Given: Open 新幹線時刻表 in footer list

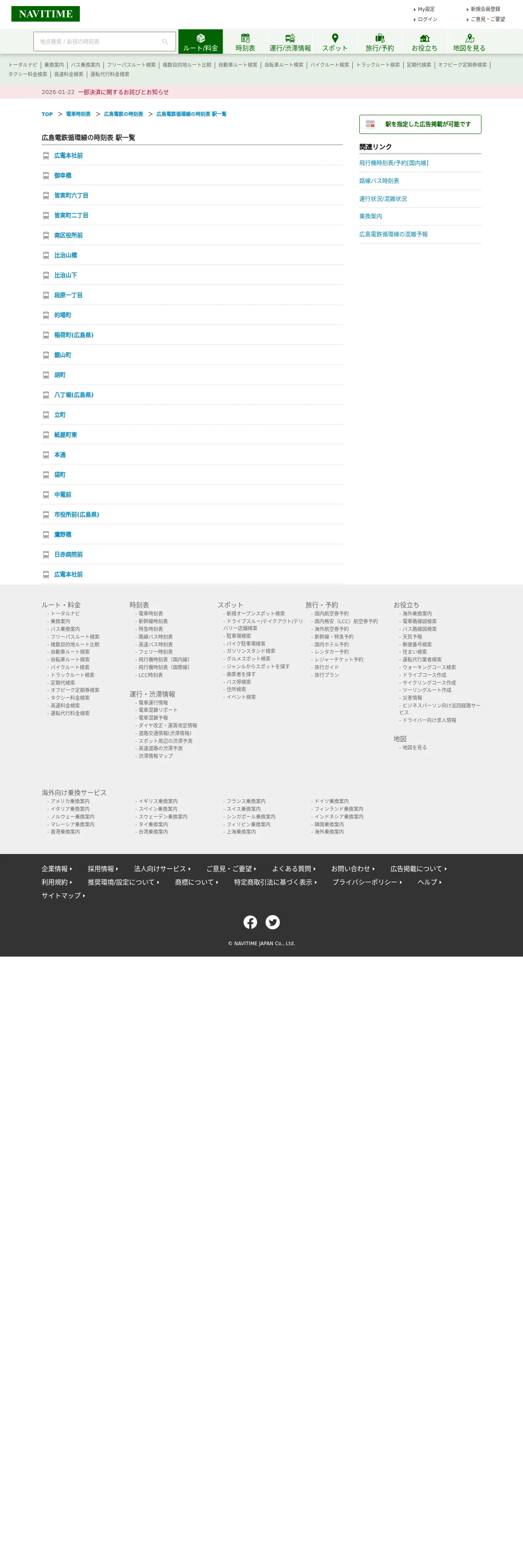Looking at the screenshot, I should [x=153, y=622].
